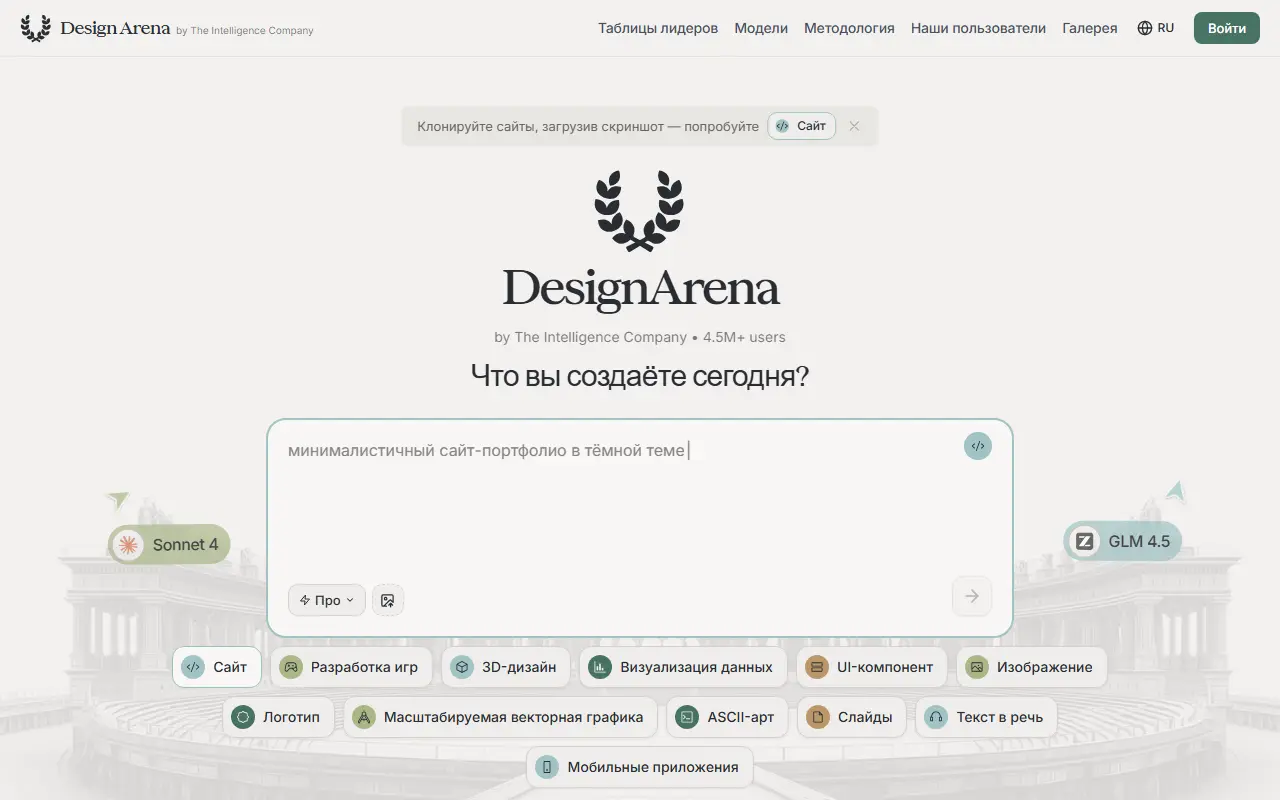
Task: Click 'by The Intelligence Company' header text
Action: pyautogui.click(x=245, y=30)
